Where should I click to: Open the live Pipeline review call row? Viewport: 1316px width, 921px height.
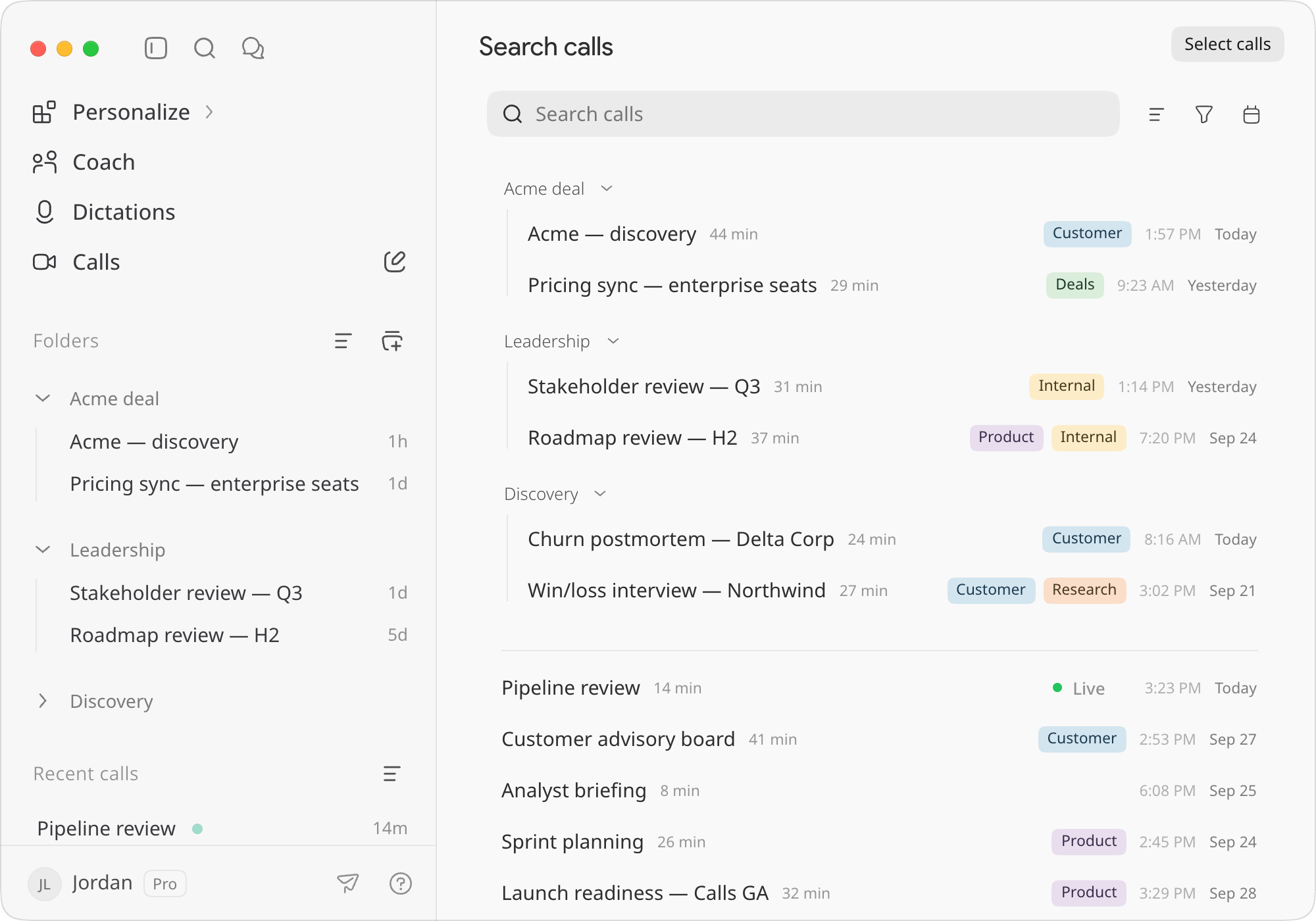coord(879,688)
